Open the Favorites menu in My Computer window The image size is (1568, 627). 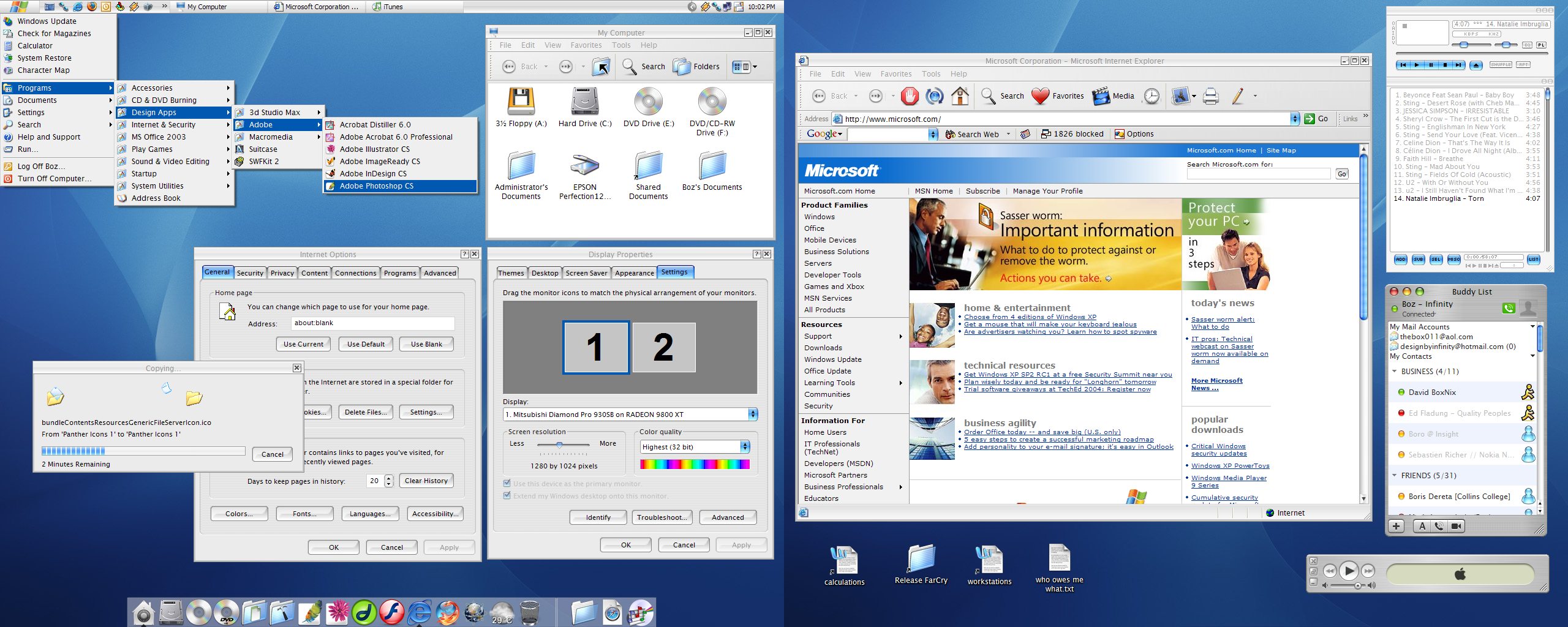click(x=586, y=45)
